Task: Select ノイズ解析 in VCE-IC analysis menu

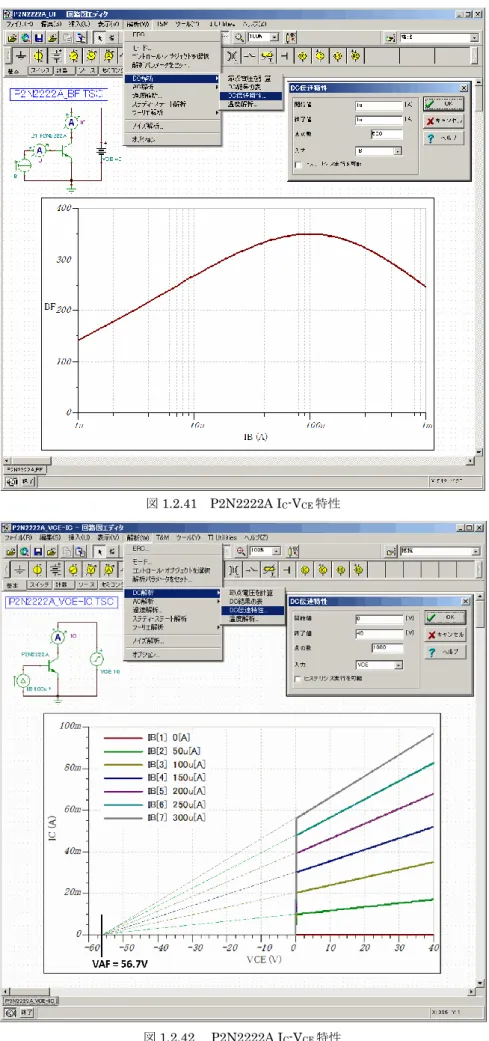Action: (173, 641)
